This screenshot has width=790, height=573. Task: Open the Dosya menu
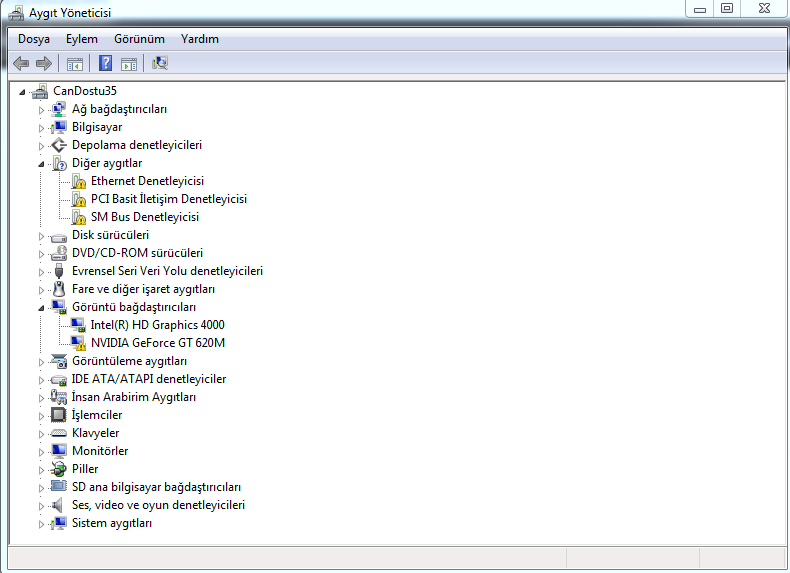[34, 39]
